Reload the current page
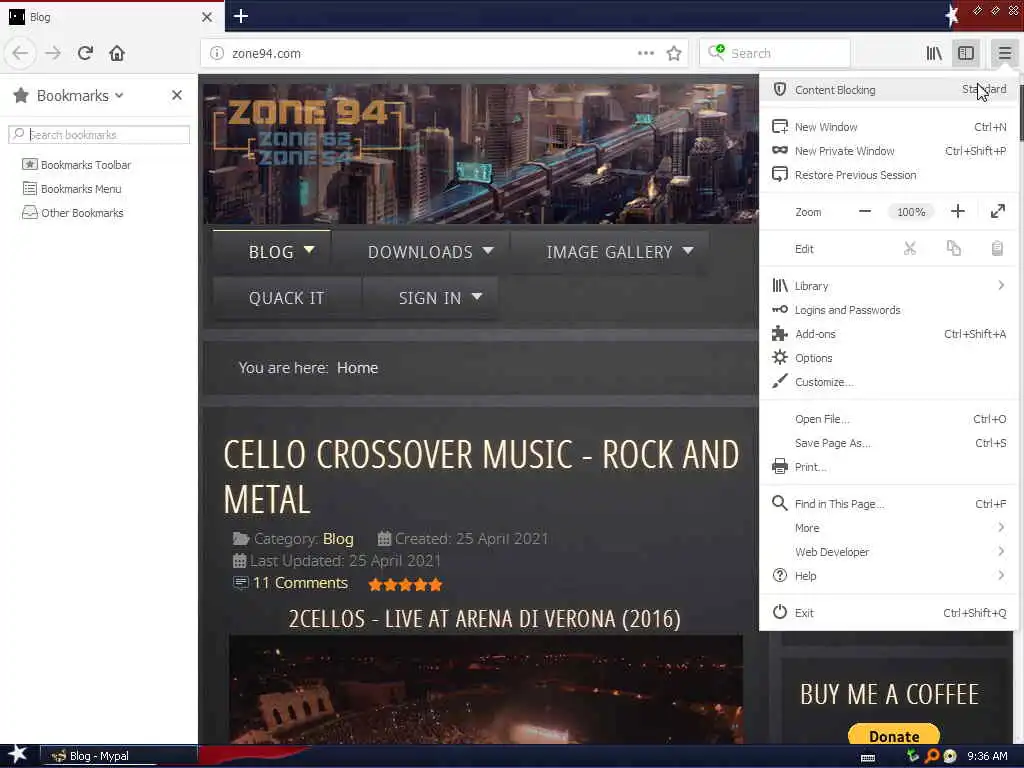This screenshot has width=1024, height=768. [x=86, y=53]
